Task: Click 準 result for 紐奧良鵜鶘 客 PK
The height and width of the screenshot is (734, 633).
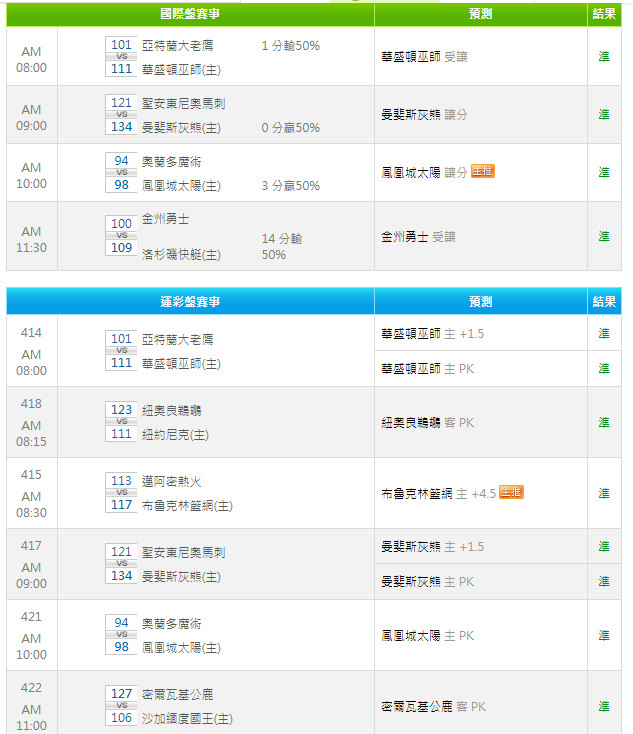Action: tap(604, 422)
